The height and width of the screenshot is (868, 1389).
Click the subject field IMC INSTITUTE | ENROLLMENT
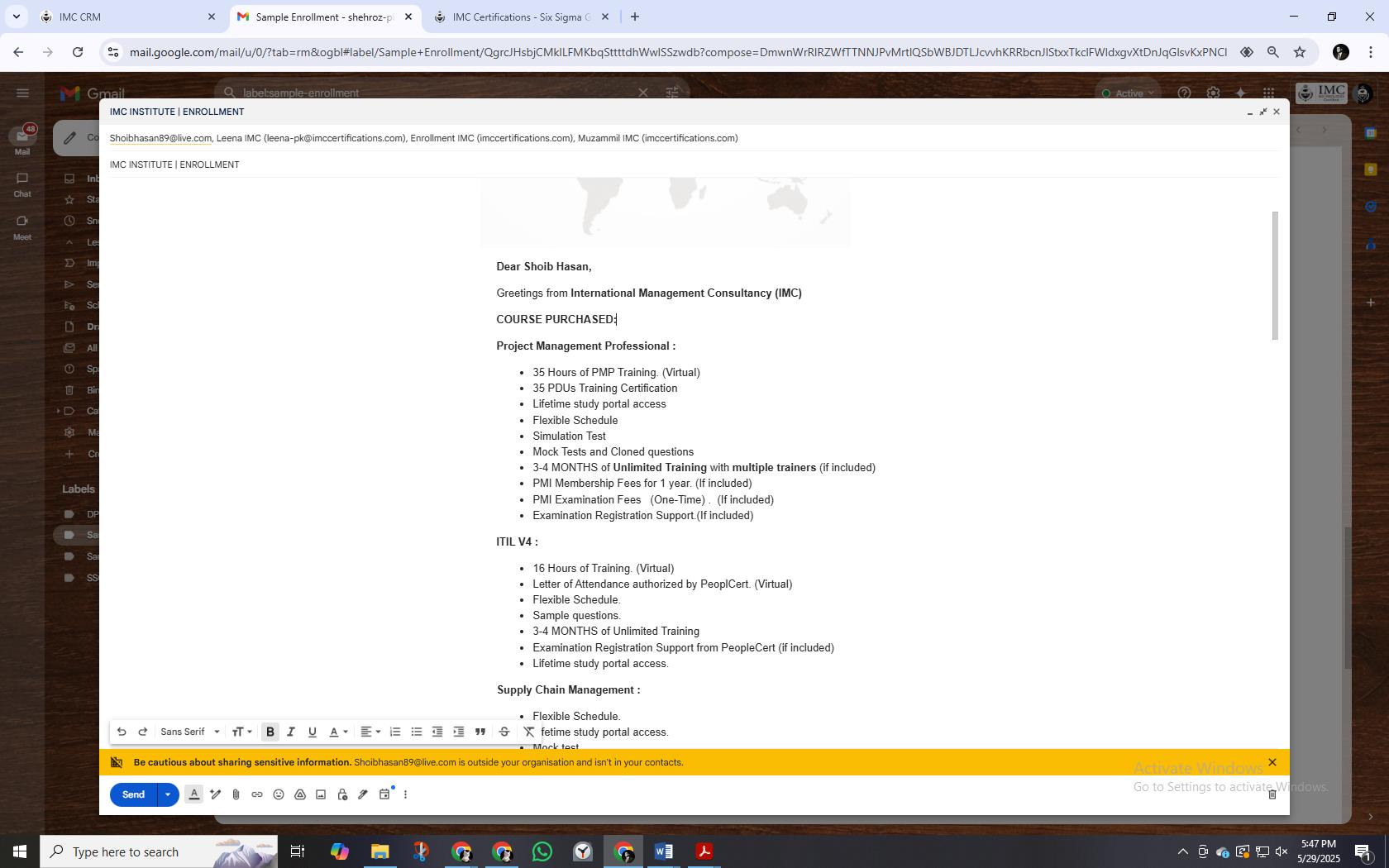(x=694, y=165)
